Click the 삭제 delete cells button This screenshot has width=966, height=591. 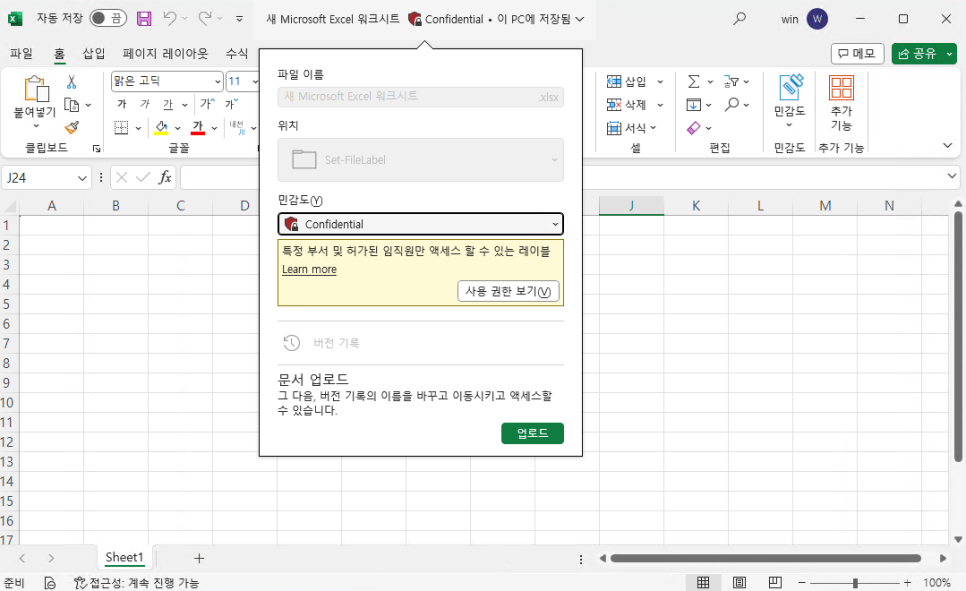[627, 105]
